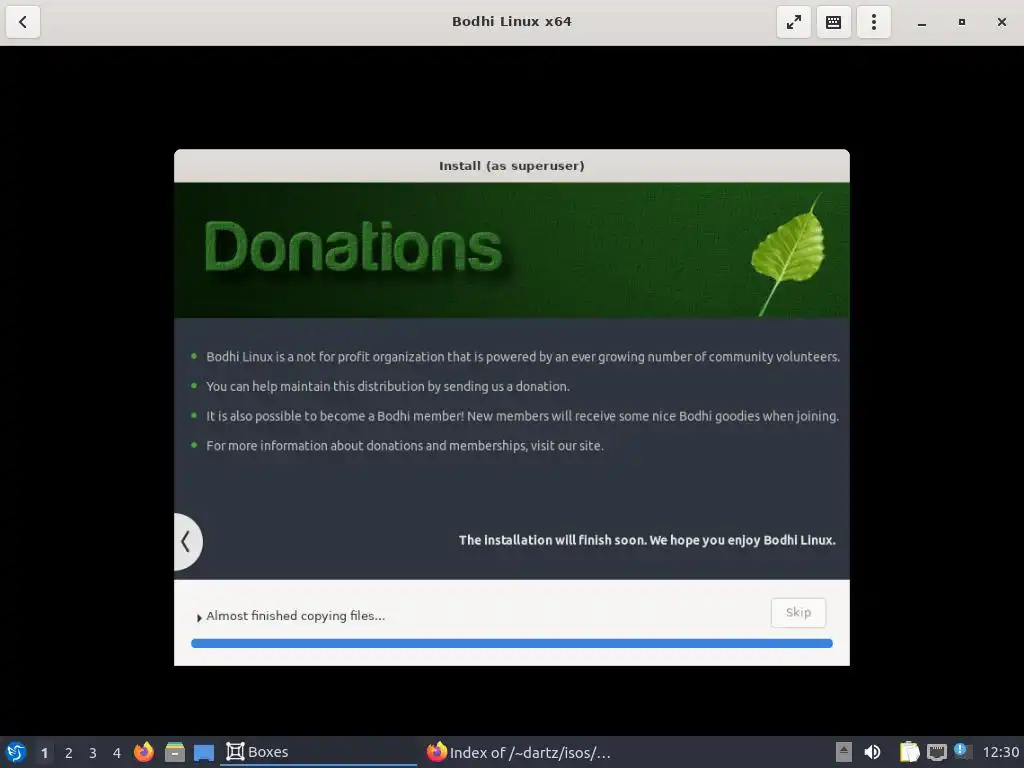Click the blue installation progress bar

tap(511, 643)
